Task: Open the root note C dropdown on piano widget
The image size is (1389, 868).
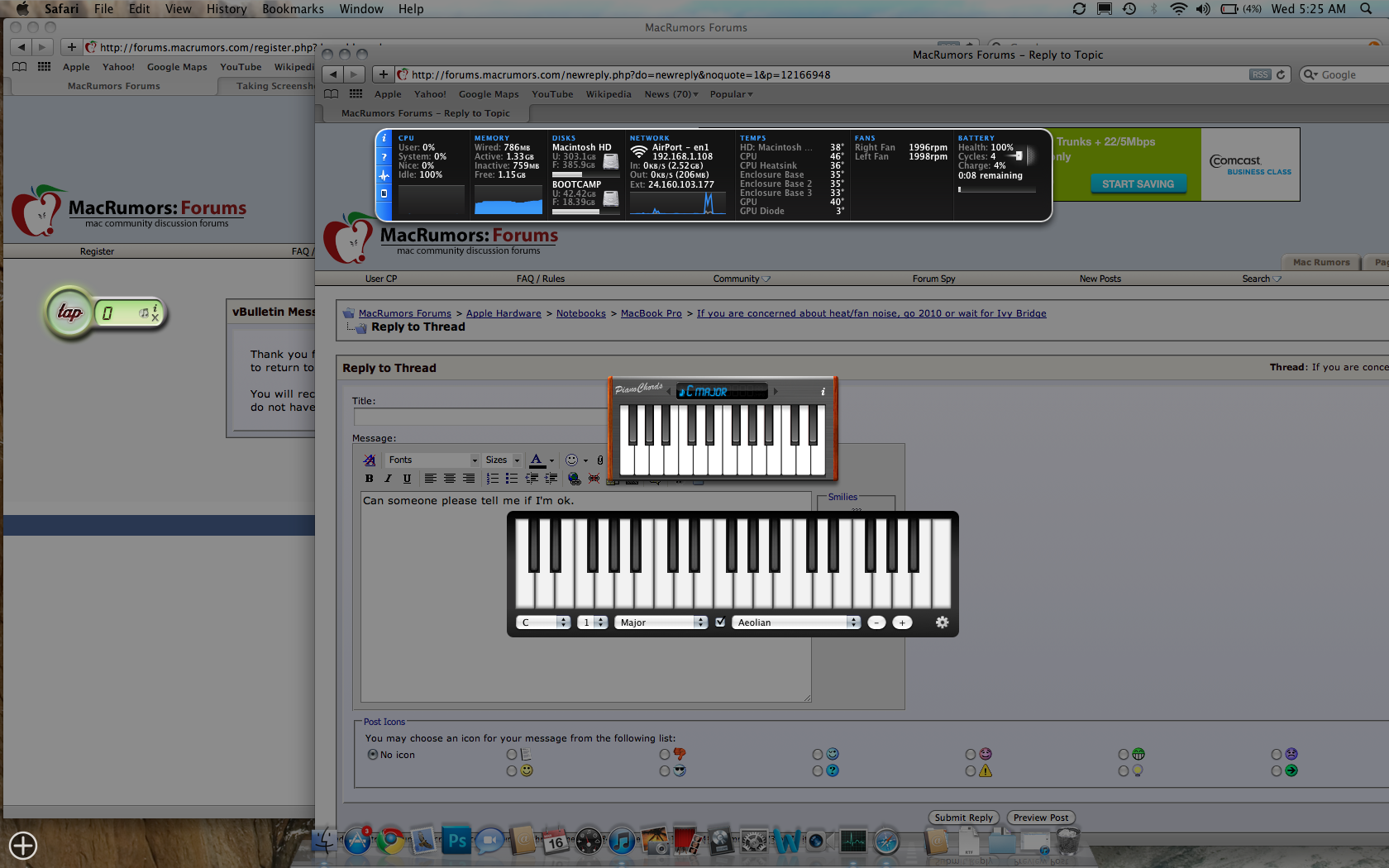Action: pyautogui.click(x=543, y=622)
